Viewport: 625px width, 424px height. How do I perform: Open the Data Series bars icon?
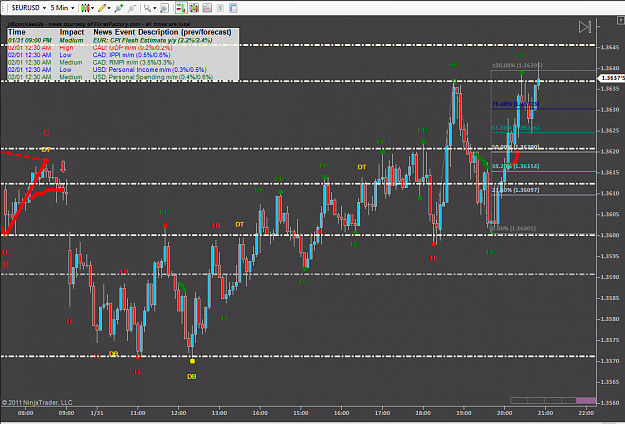[x=194, y=8]
